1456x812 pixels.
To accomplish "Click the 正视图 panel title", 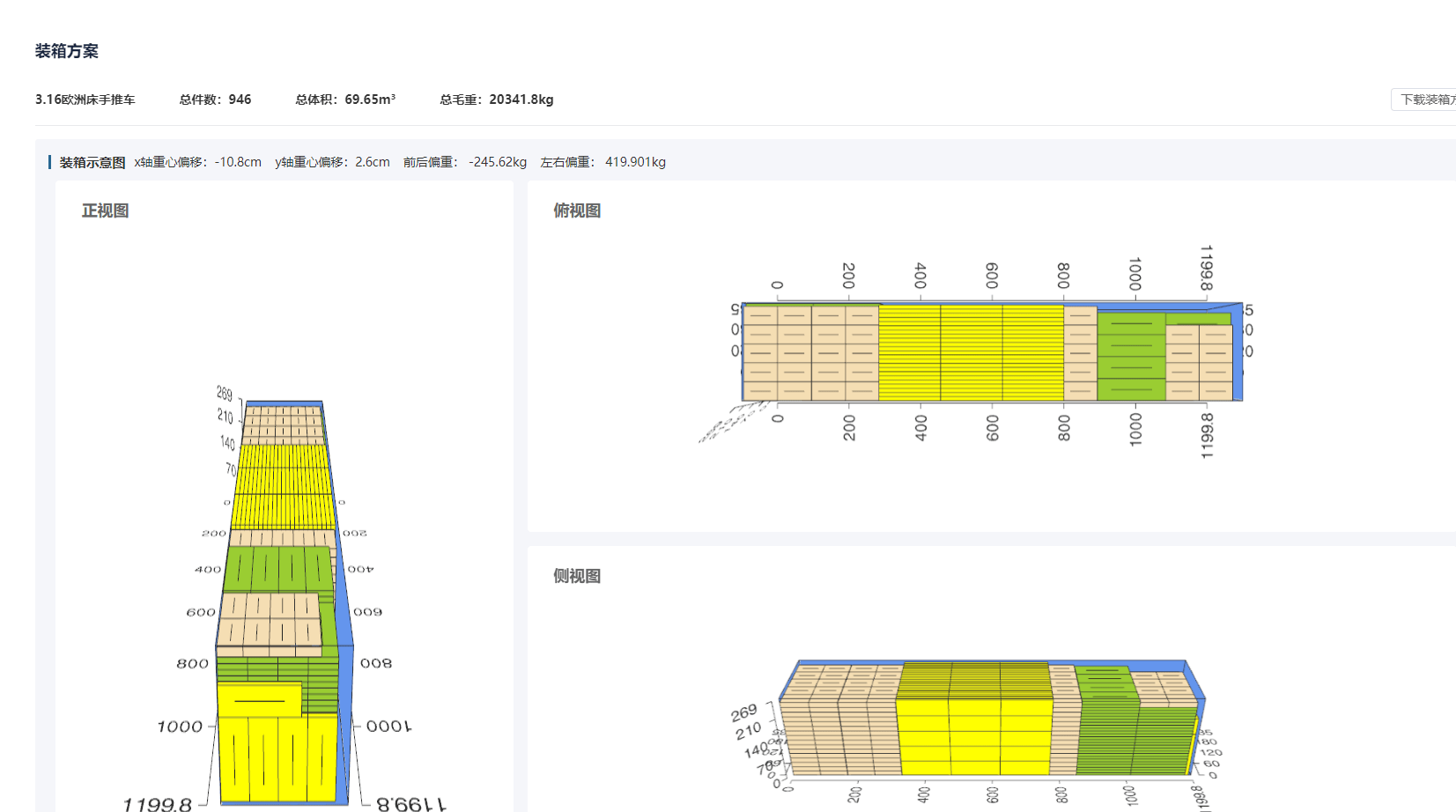I will coord(106,210).
